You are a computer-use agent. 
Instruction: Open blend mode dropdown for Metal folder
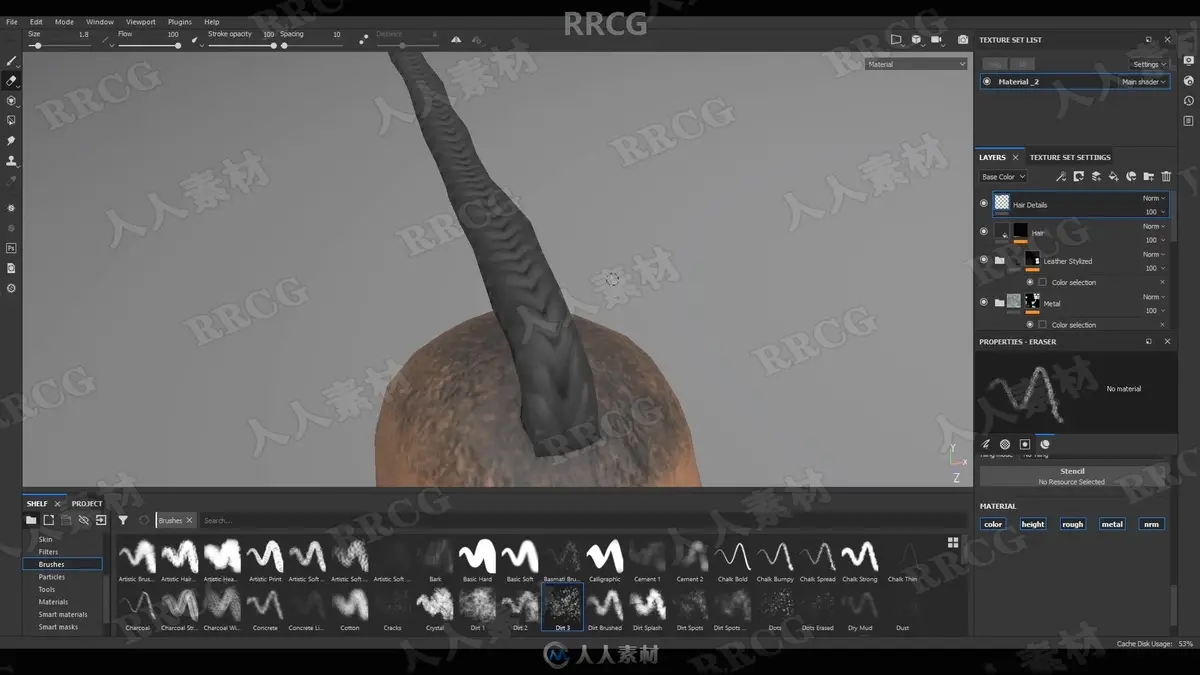pyautogui.click(x=1153, y=297)
